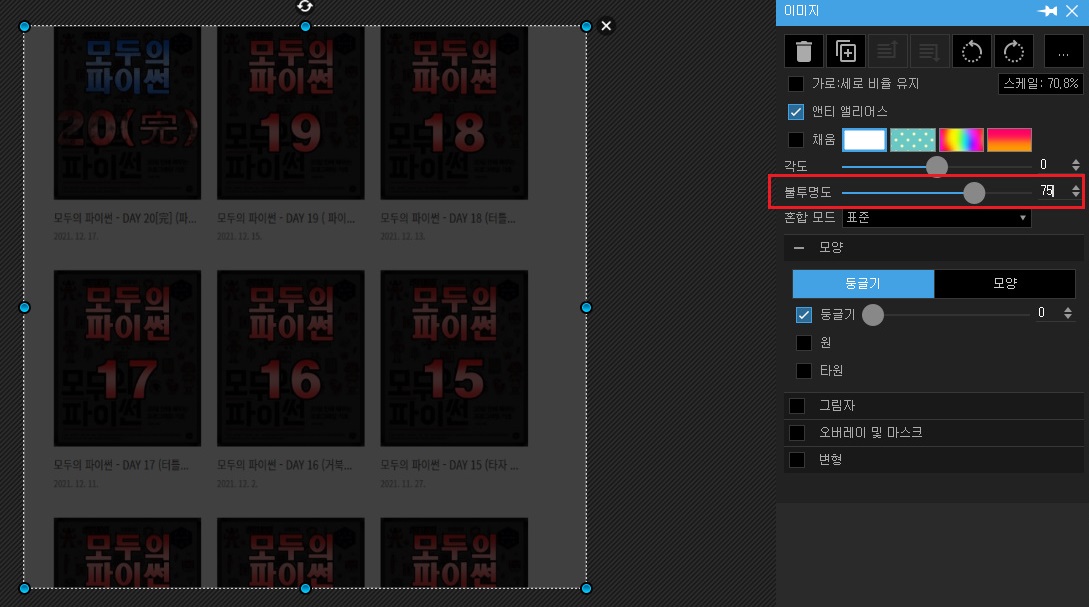This screenshot has width=1089, height=607.
Task: Adjust 둥글기 stepper arrows
Action: [1067, 314]
